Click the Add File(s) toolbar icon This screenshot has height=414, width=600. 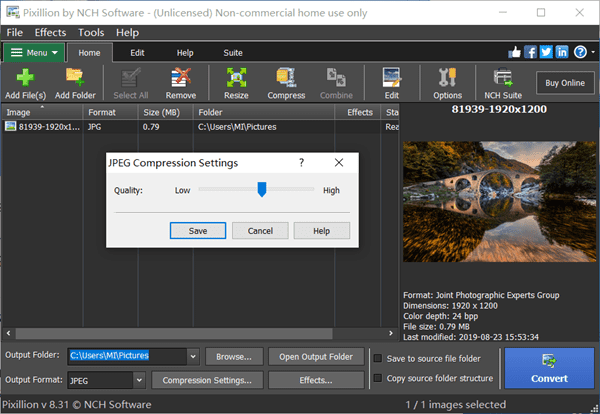(25, 84)
